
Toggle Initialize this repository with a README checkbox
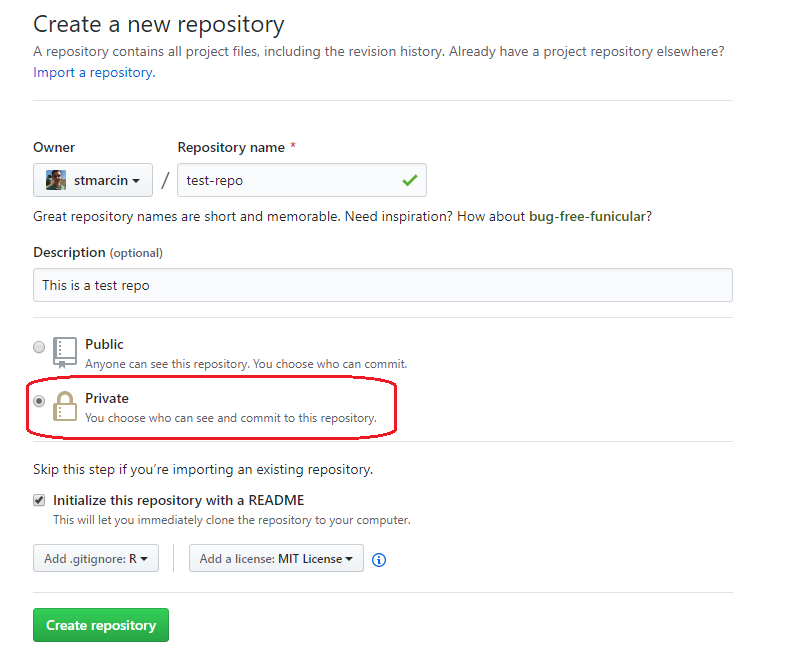point(39,500)
